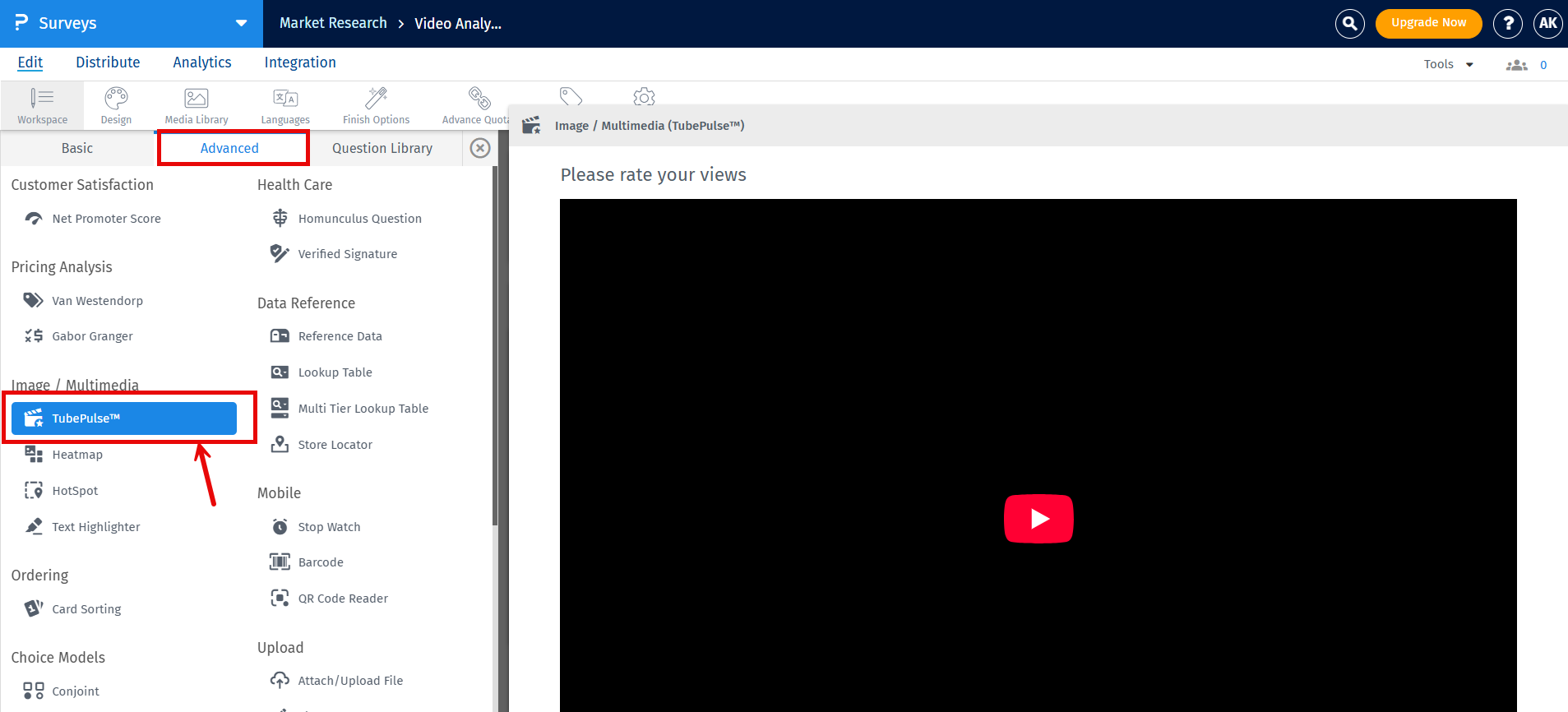This screenshot has height=712, width=1568.
Task: Open the Languages toolbar icon
Action: pos(285,105)
